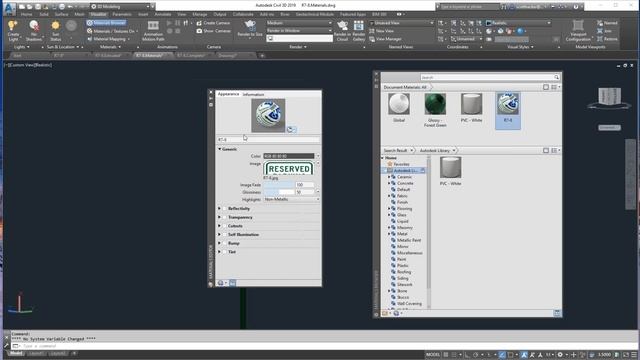The height and width of the screenshot is (360, 640).
Task: Adjust the Image Fade slider
Action: point(279,185)
